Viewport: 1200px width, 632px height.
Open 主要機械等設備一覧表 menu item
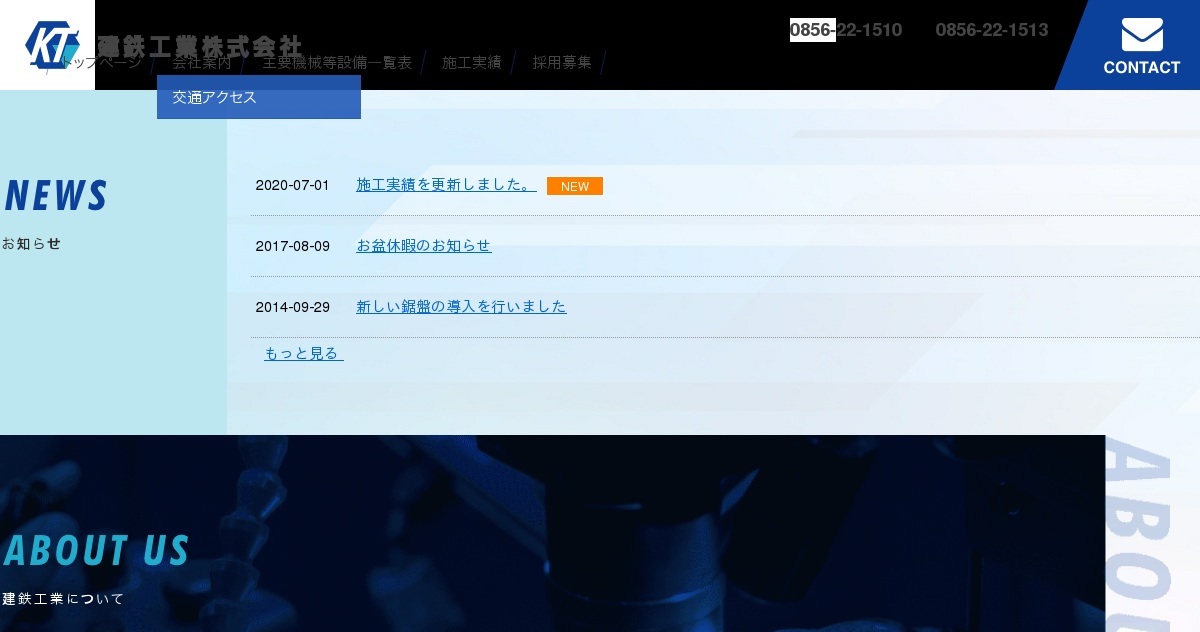coord(337,62)
